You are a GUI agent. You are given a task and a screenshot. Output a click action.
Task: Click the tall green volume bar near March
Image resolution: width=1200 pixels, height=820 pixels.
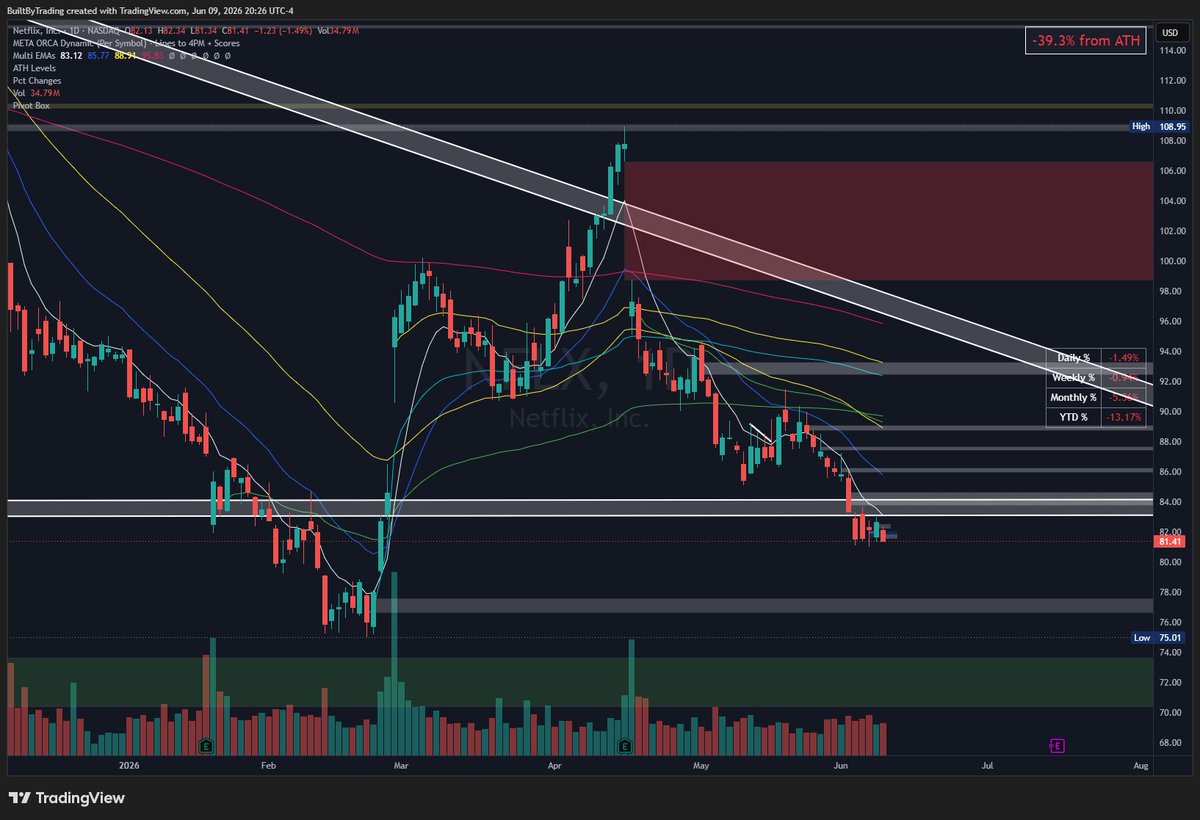394,665
